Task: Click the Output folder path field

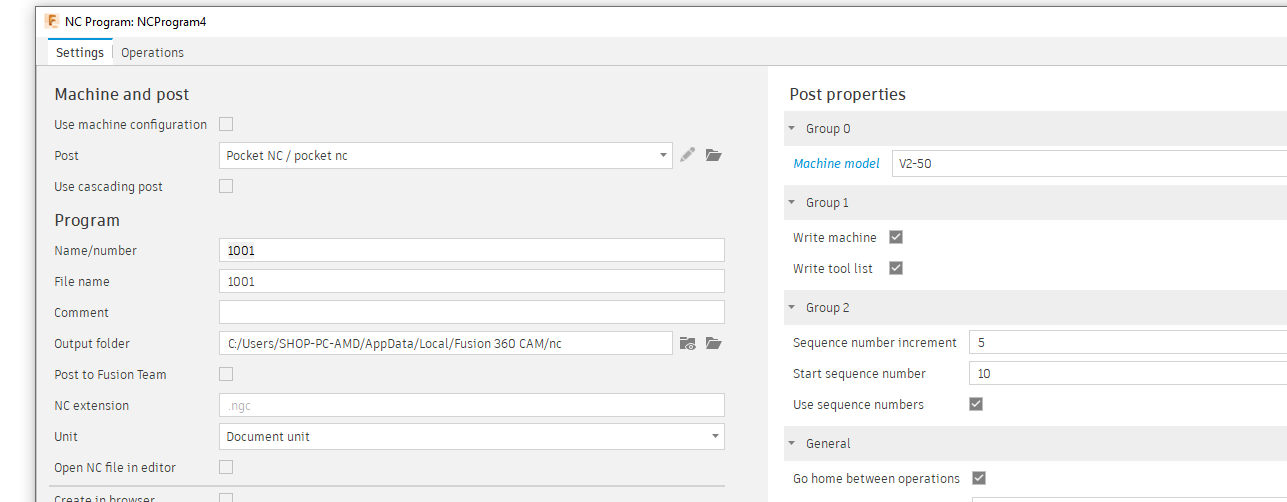Action: coord(446,343)
